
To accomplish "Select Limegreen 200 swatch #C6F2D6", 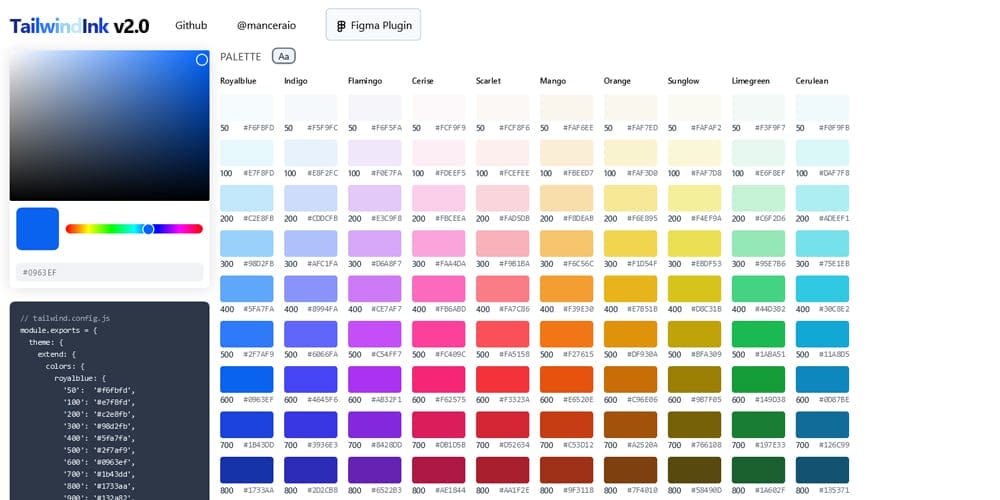I will point(759,198).
